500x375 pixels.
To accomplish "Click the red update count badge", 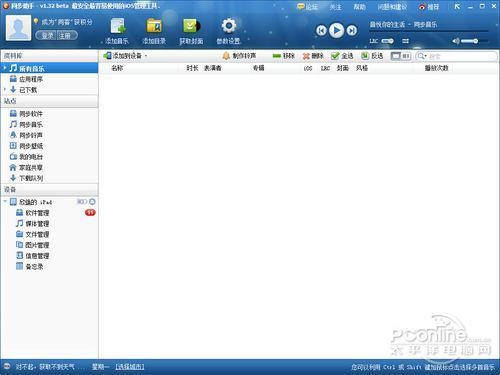I will tap(90, 212).
